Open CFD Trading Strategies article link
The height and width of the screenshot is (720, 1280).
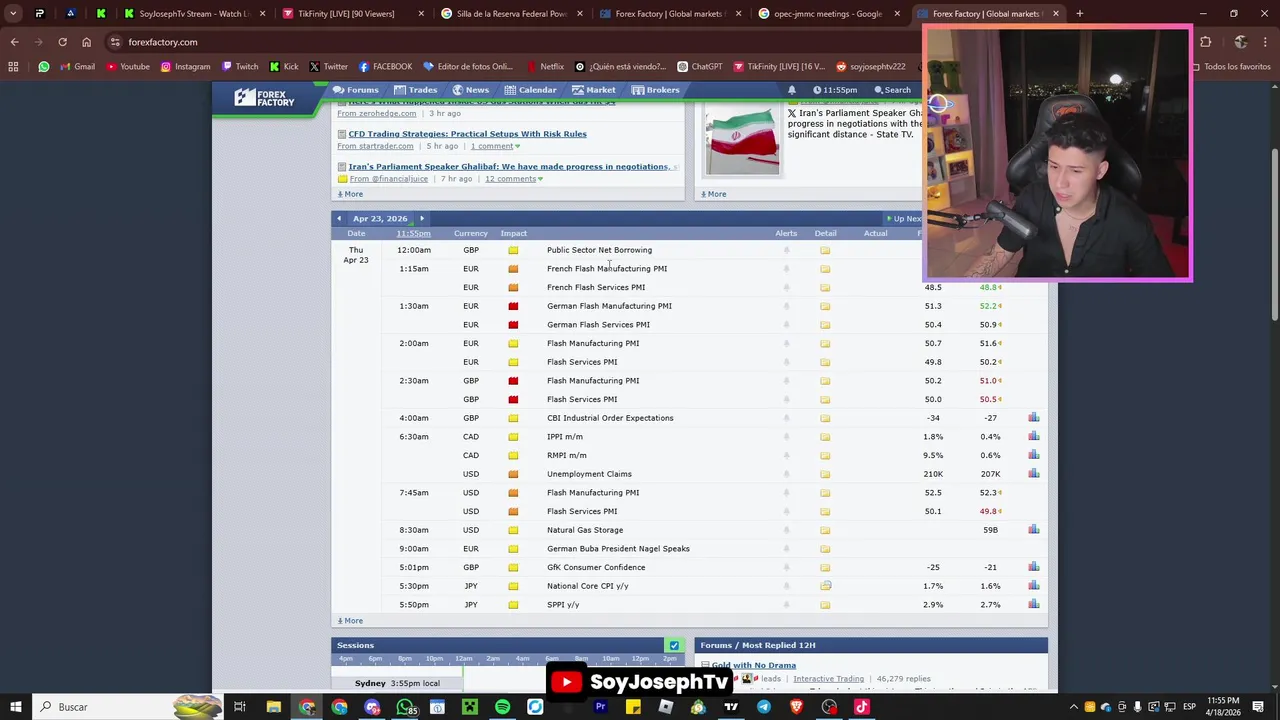click(467, 134)
